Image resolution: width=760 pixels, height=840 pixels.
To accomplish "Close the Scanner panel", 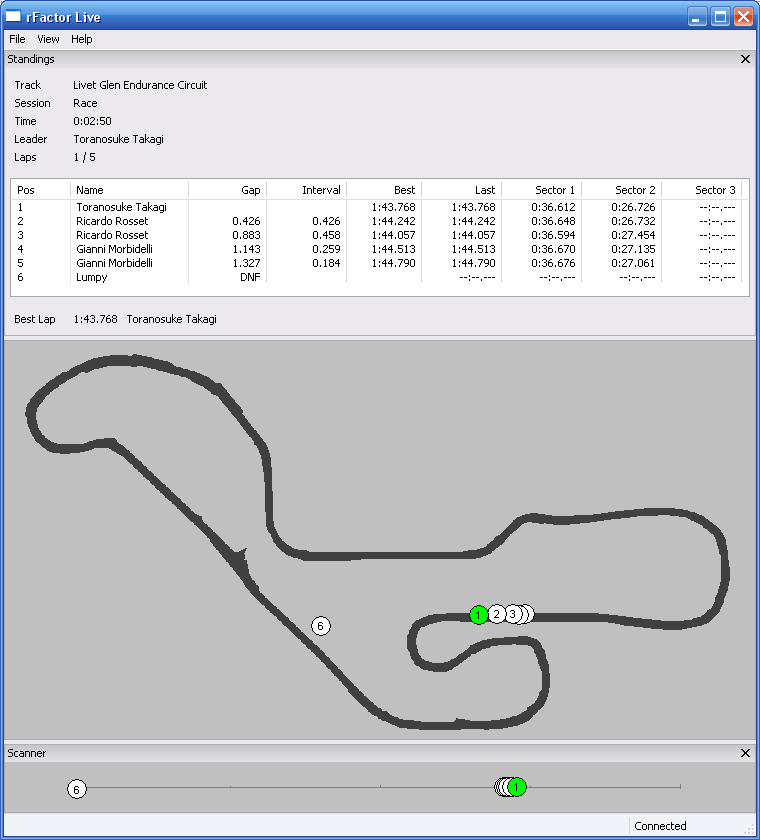I will (x=745, y=753).
